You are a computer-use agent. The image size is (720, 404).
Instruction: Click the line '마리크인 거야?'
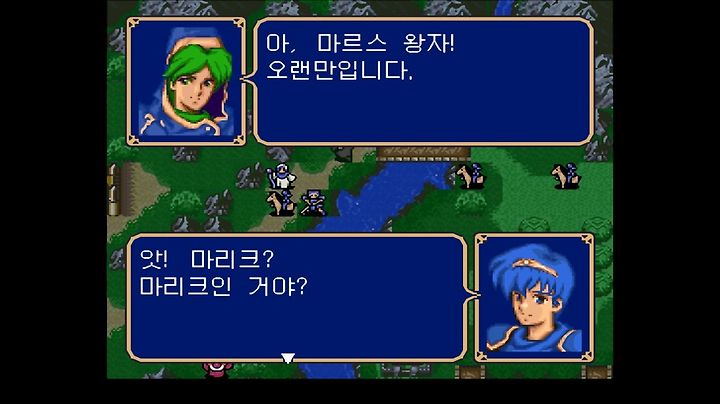tap(223, 286)
